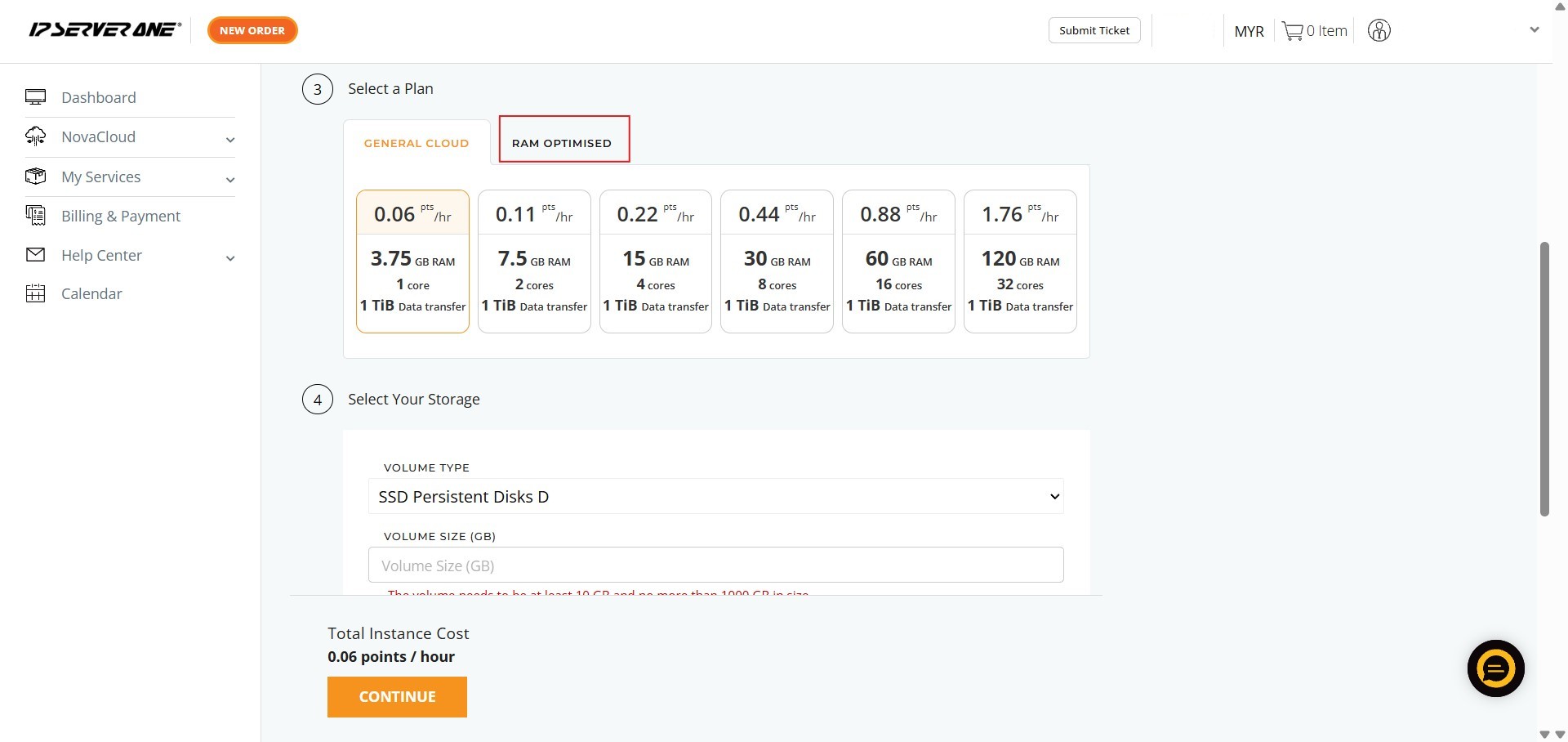This screenshot has height=742, width=1568.
Task: Open the Volume Type dropdown
Action: point(715,497)
